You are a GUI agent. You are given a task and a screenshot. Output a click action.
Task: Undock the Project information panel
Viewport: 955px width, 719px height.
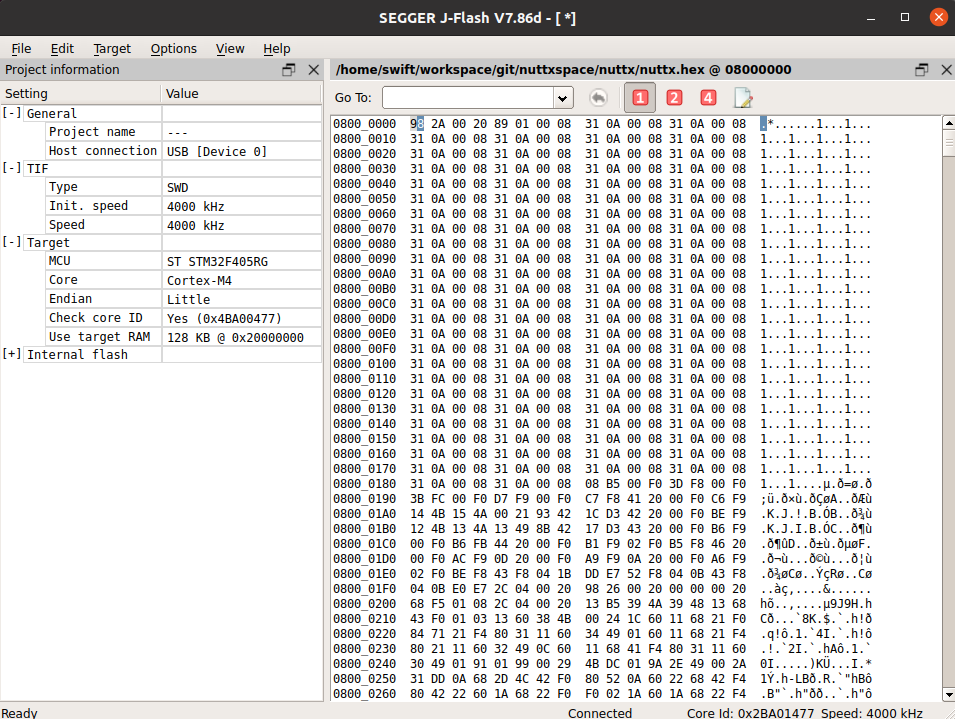pos(289,70)
